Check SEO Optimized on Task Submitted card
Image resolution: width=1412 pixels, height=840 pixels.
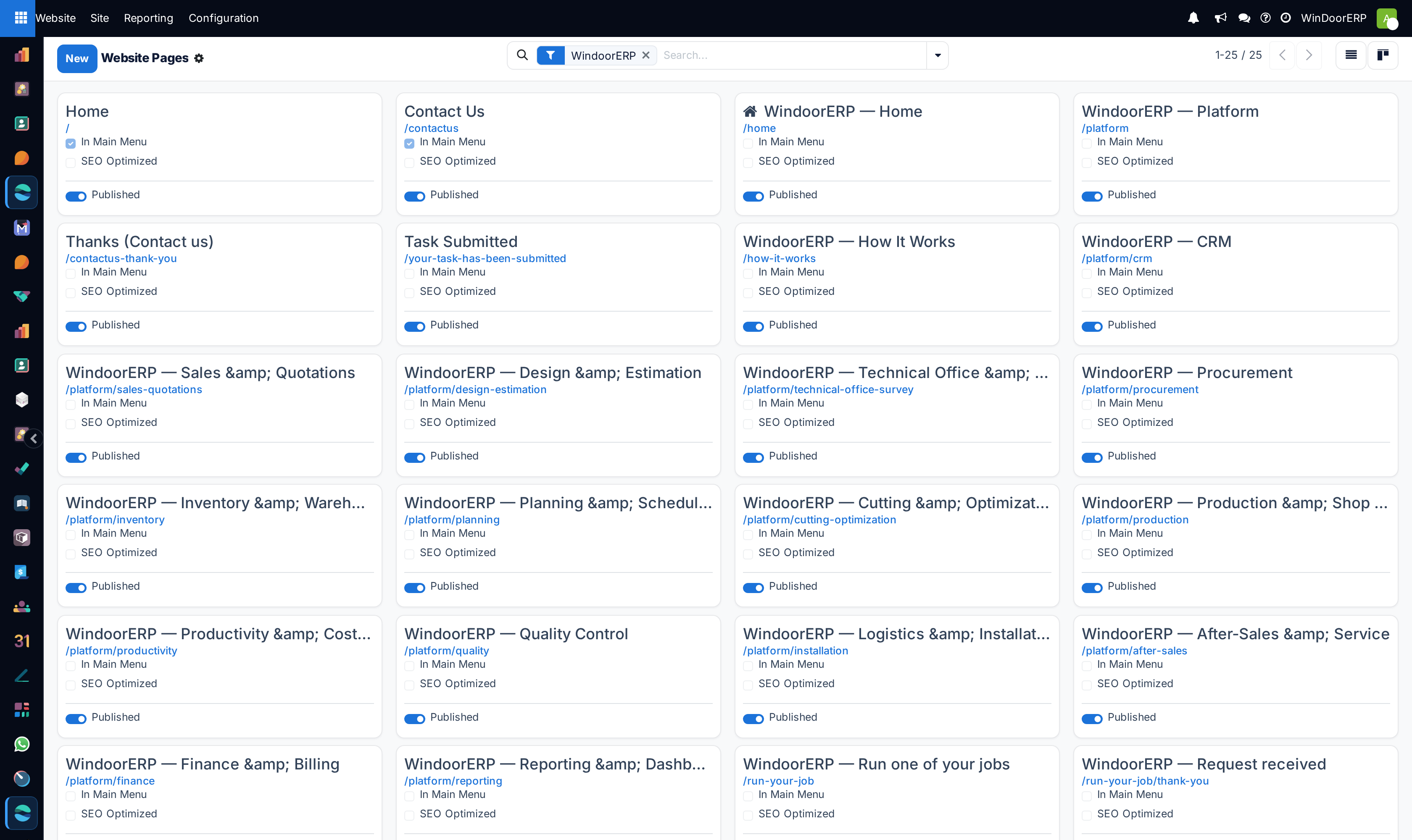[409, 293]
